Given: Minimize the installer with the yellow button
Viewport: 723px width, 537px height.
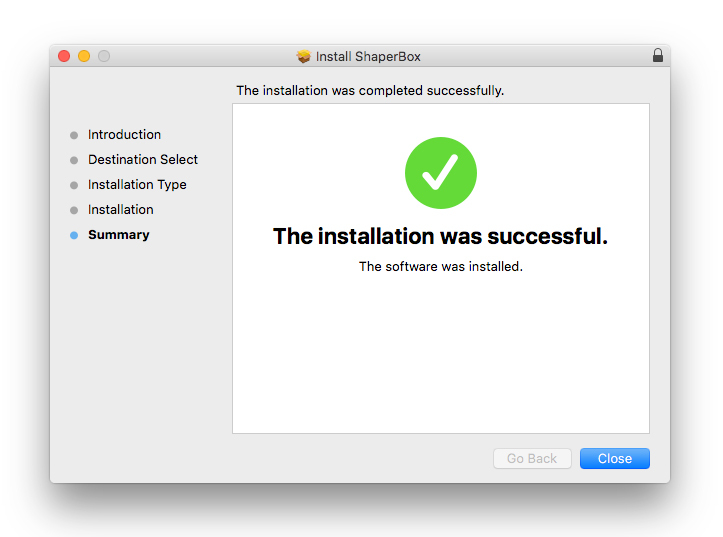Looking at the screenshot, I should pyautogui.click(x=84, y=56).
